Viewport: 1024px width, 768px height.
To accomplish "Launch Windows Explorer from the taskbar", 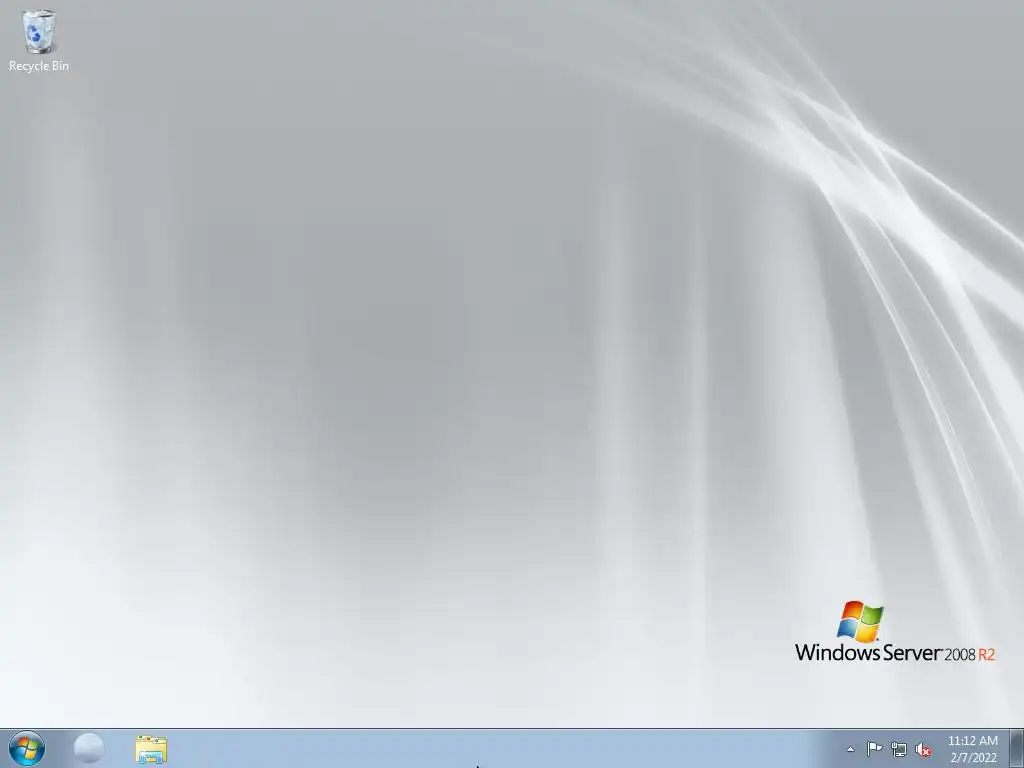I will pos(151,749).
